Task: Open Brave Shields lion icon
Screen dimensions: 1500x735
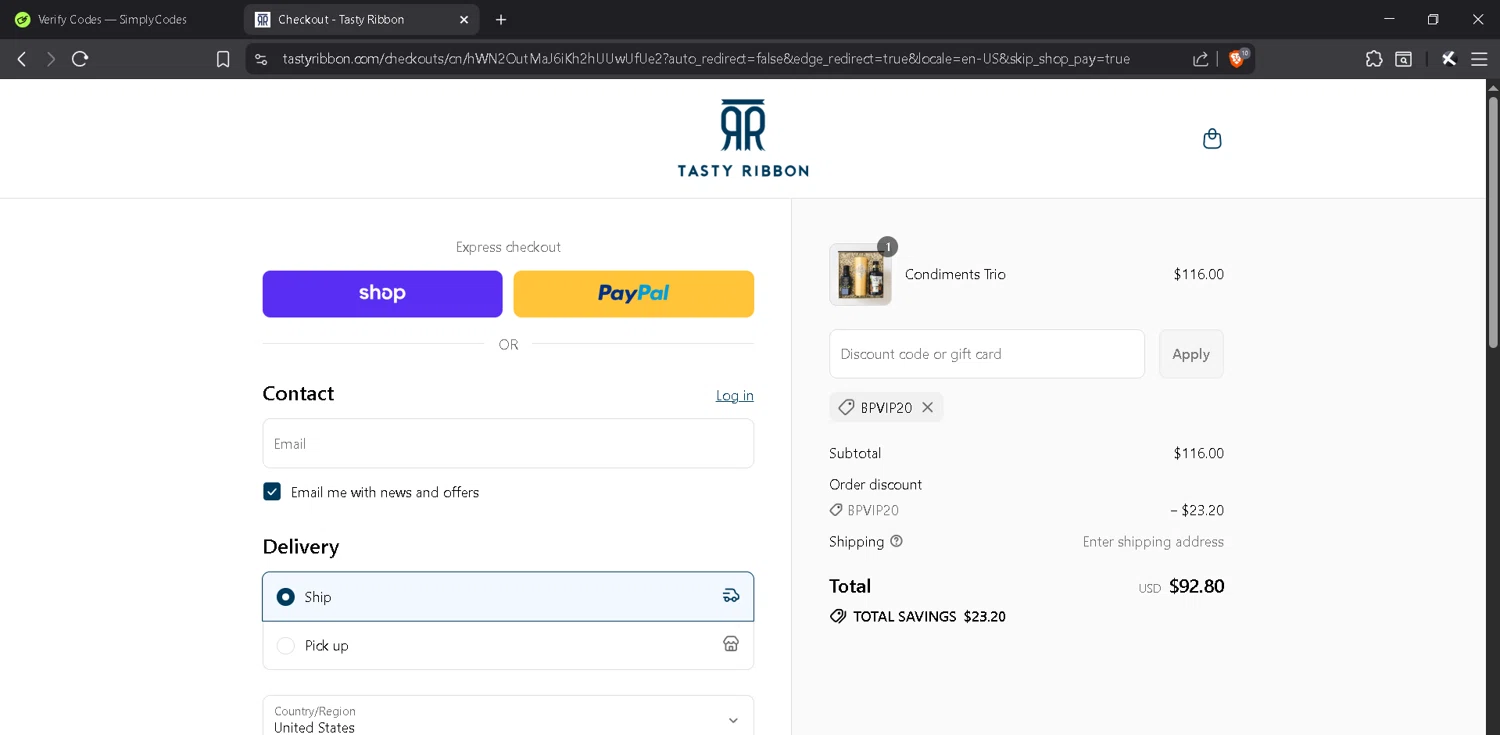Action: pyautogui.click(x=1237, y=59)
